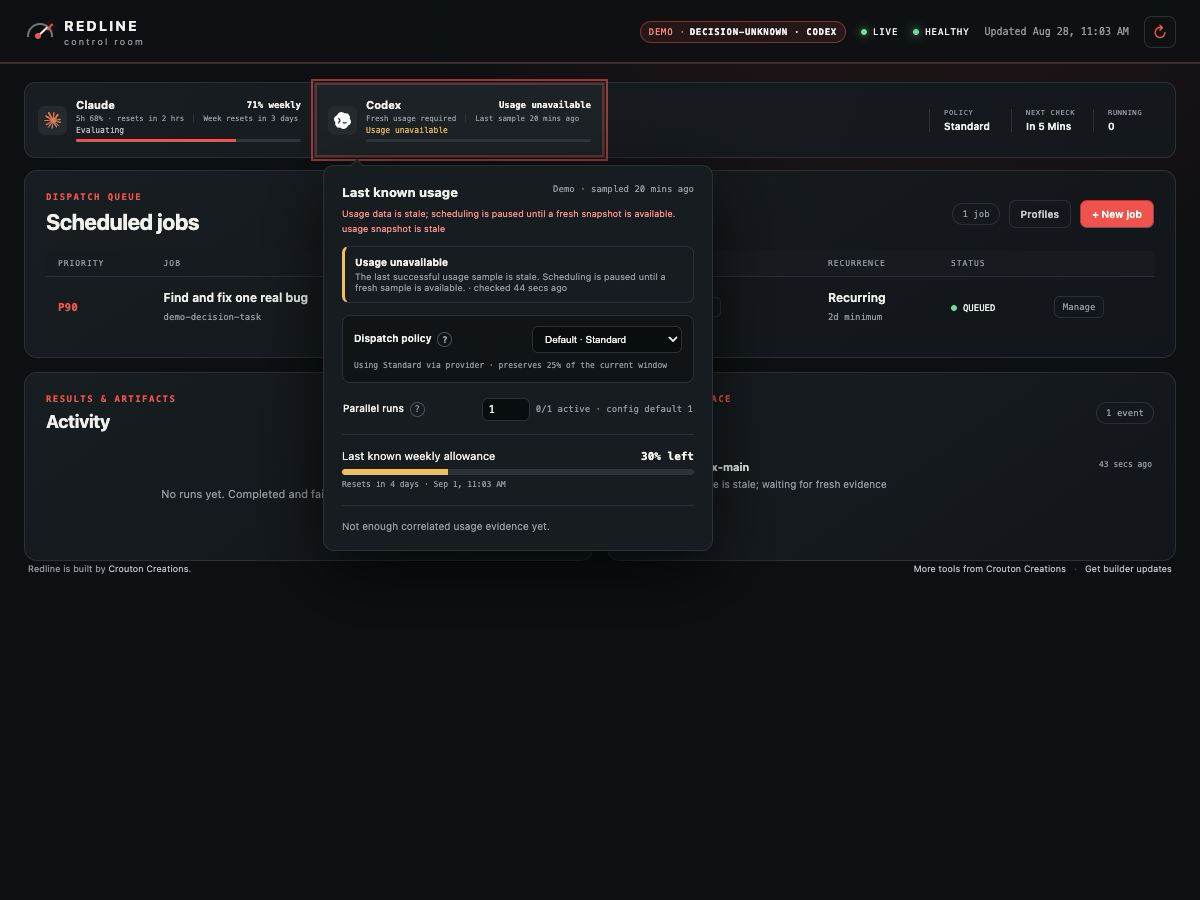Click the New job button
Viewport: 1200px width, 900px height.
[x=1117, y=214]
